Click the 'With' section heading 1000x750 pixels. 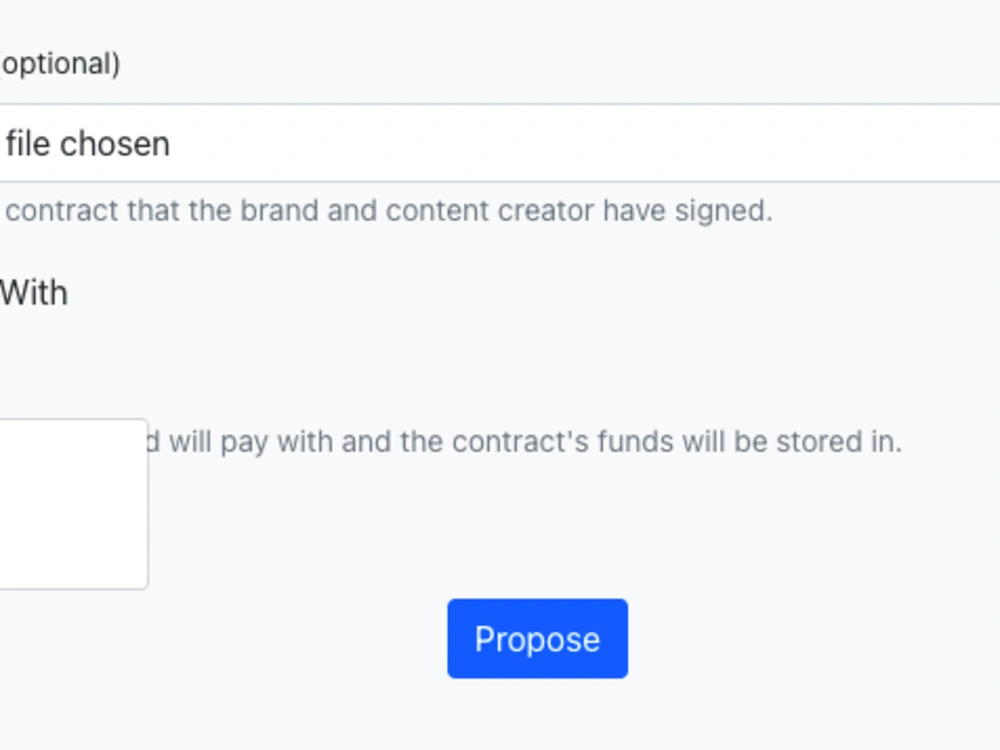[34, 293]
